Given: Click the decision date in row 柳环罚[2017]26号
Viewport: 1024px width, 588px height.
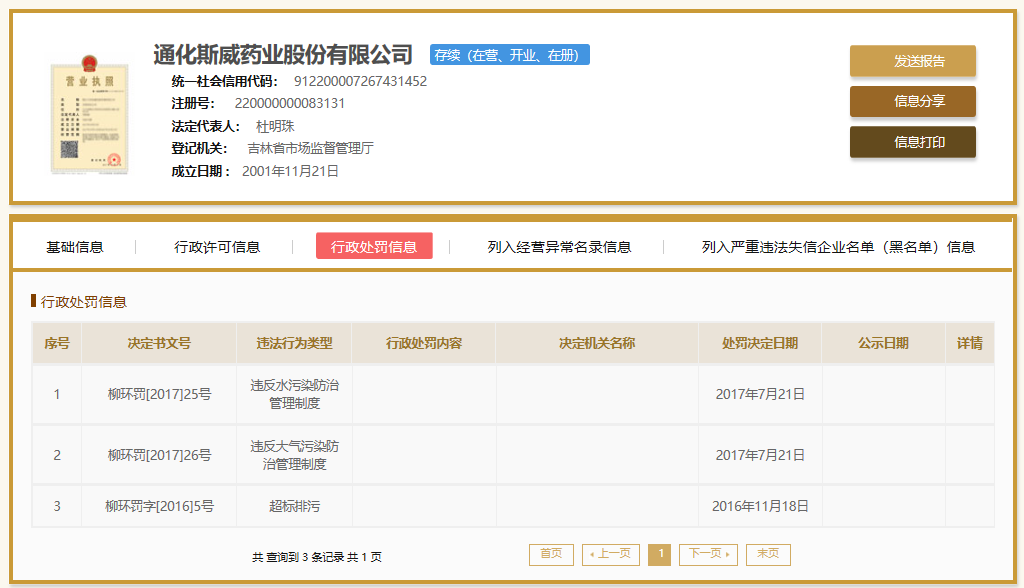Looking at the screenshot, I should 760,455.
